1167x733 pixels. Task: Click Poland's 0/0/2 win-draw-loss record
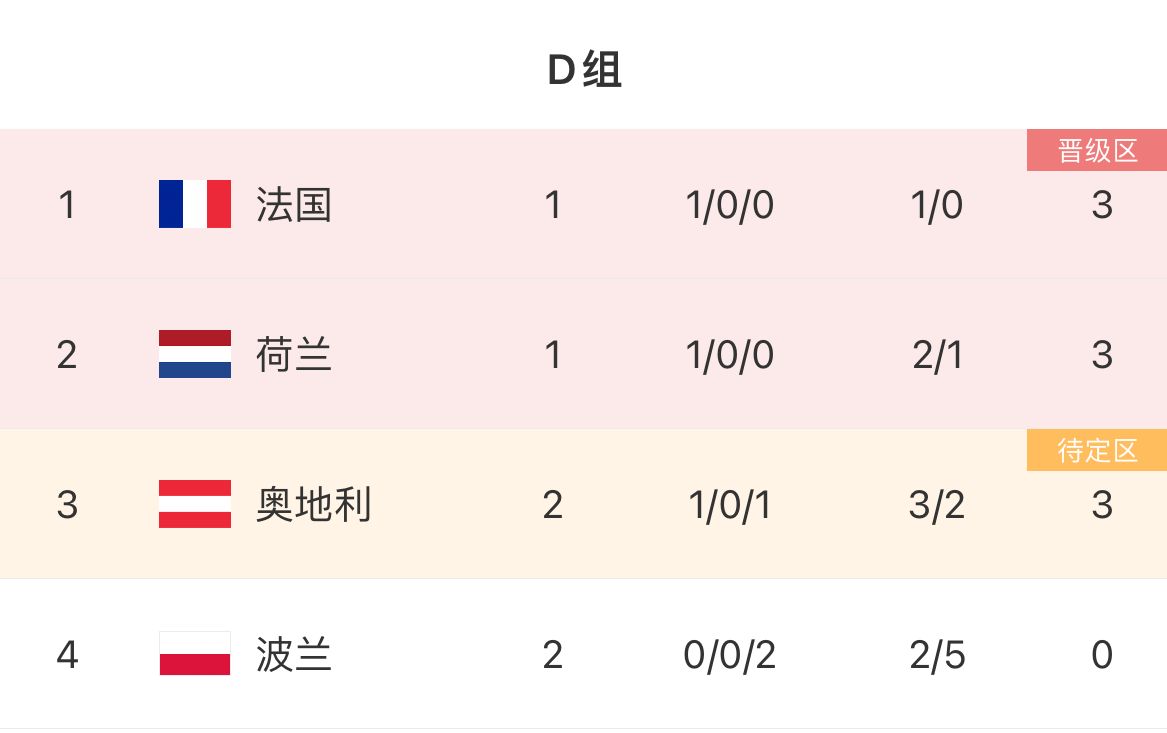(x=729, y=655)
